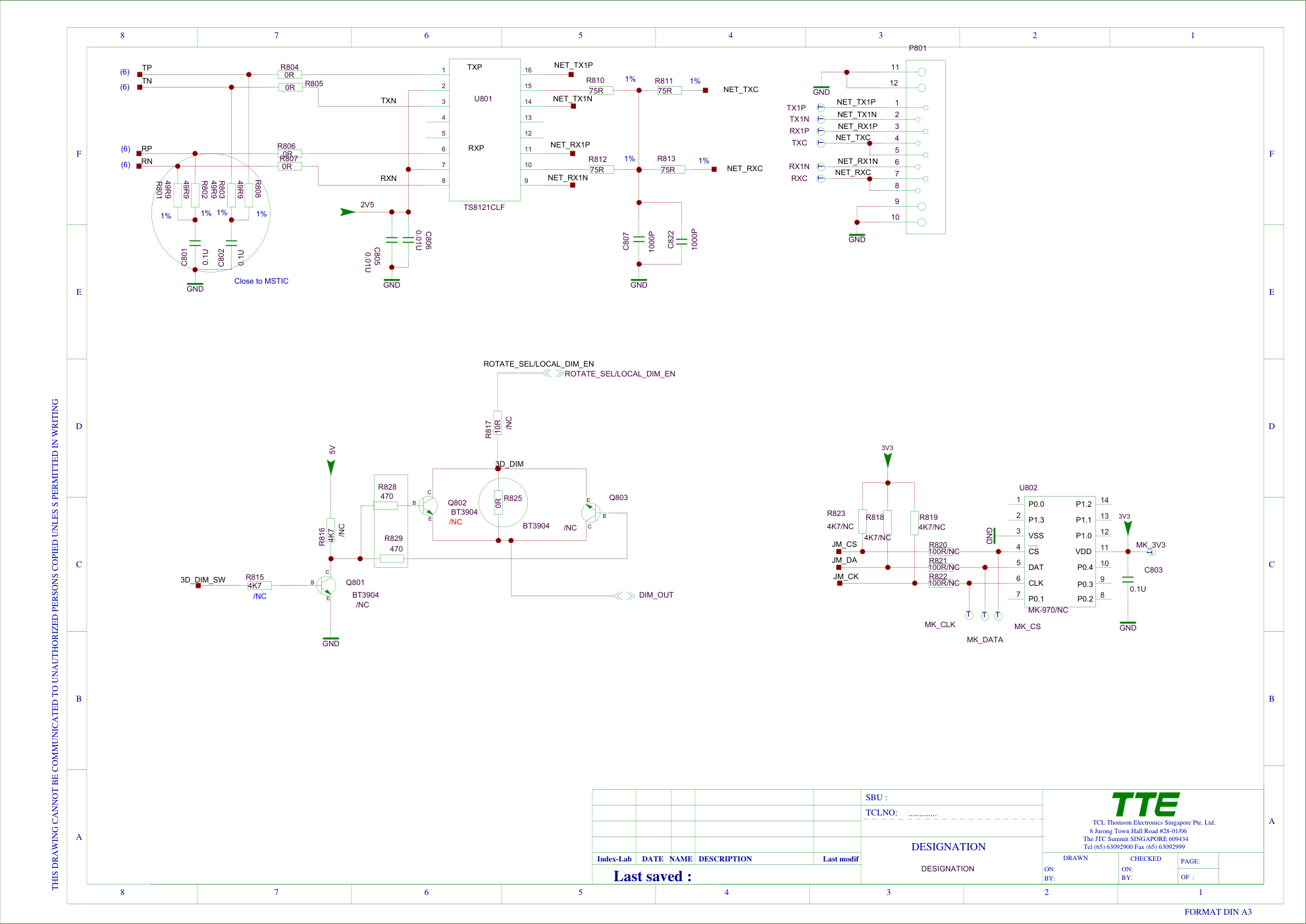Click the GND symbol below C807
The height and width of the screenshot is (924, 1306).
point(639,283)
